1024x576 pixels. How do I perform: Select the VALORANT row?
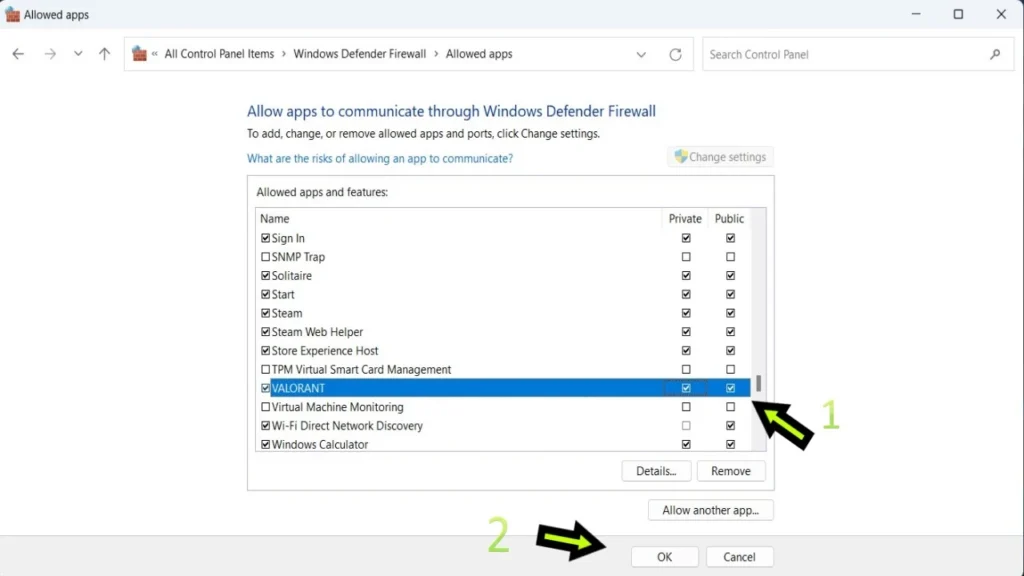coord(504,388)
